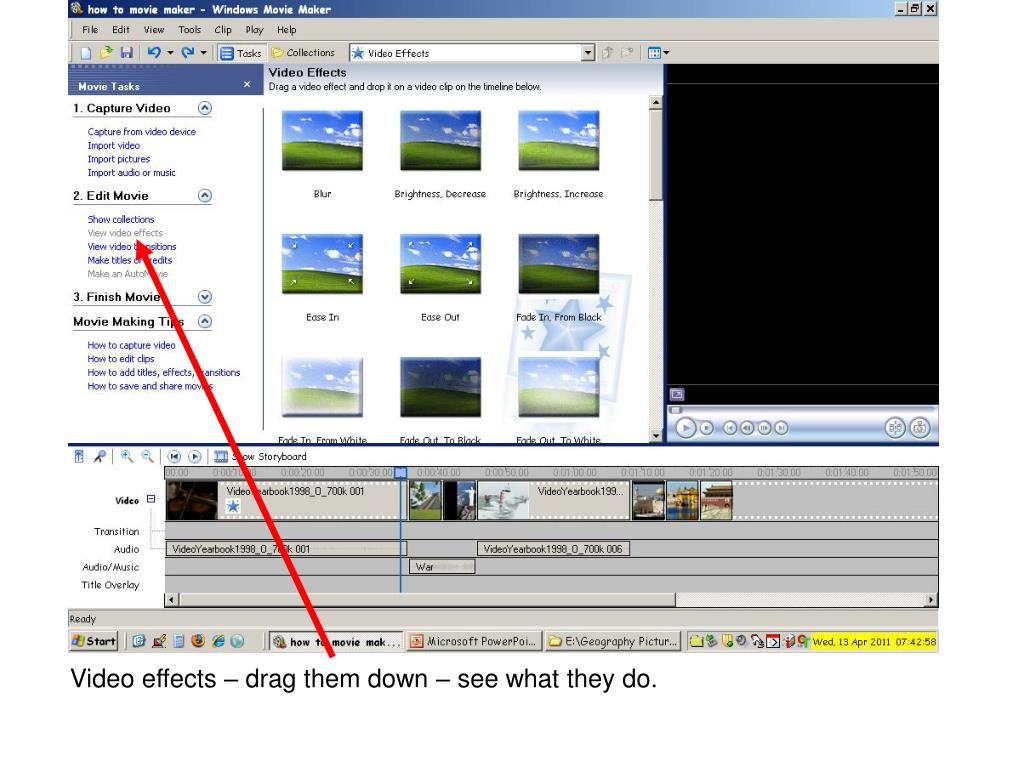
Task: Toggle the Collections pane button
Action: 303,53
